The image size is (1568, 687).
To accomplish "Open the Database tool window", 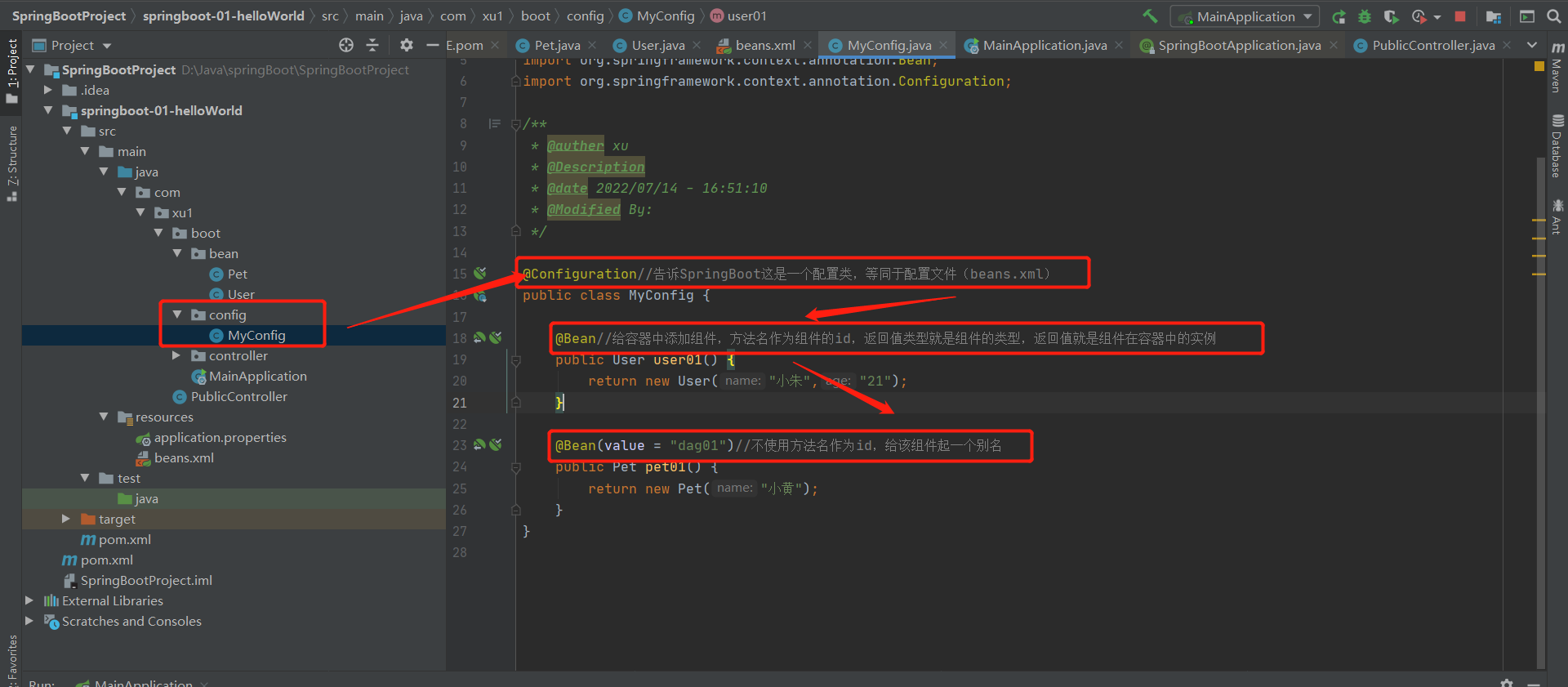I will click(1557, 147).
